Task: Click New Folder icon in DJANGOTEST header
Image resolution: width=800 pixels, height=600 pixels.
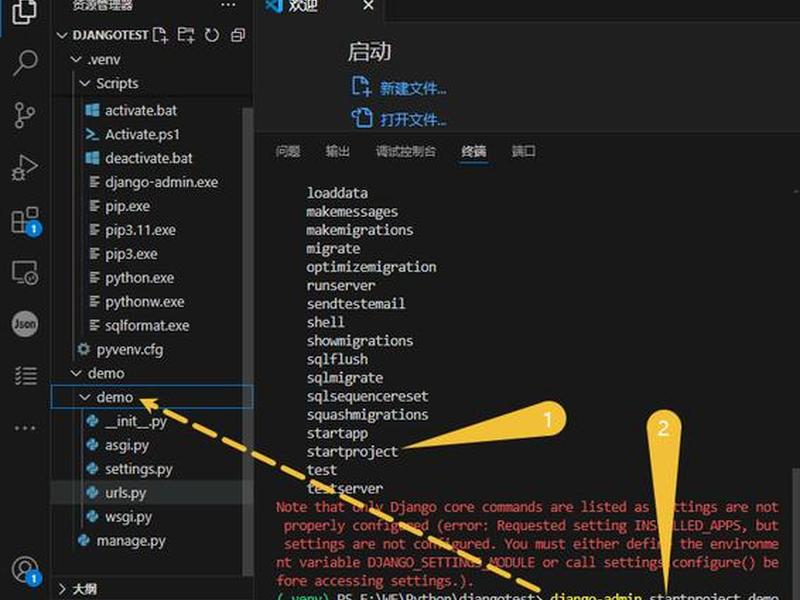Action: [x=186, y=35]
